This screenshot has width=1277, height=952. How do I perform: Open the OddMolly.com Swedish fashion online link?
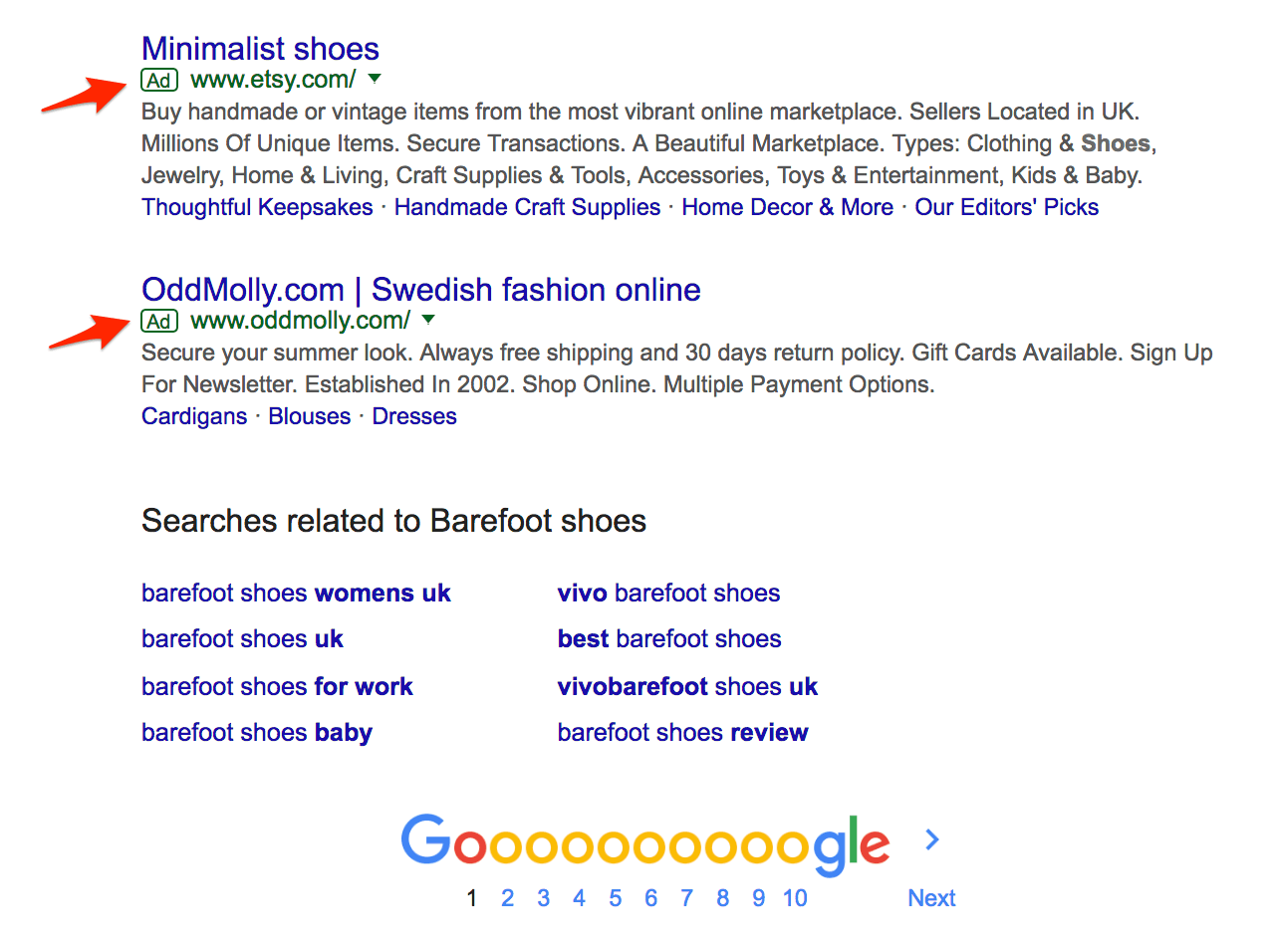420,290
